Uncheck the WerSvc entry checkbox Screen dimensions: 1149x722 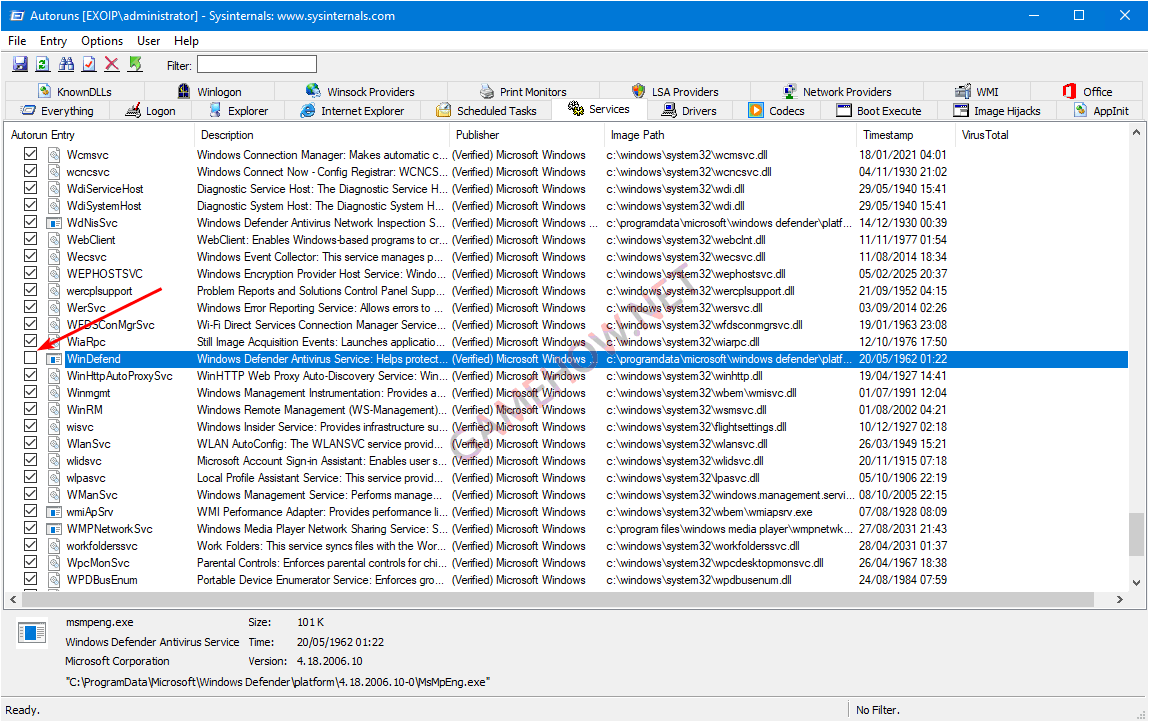pos(30,307)
